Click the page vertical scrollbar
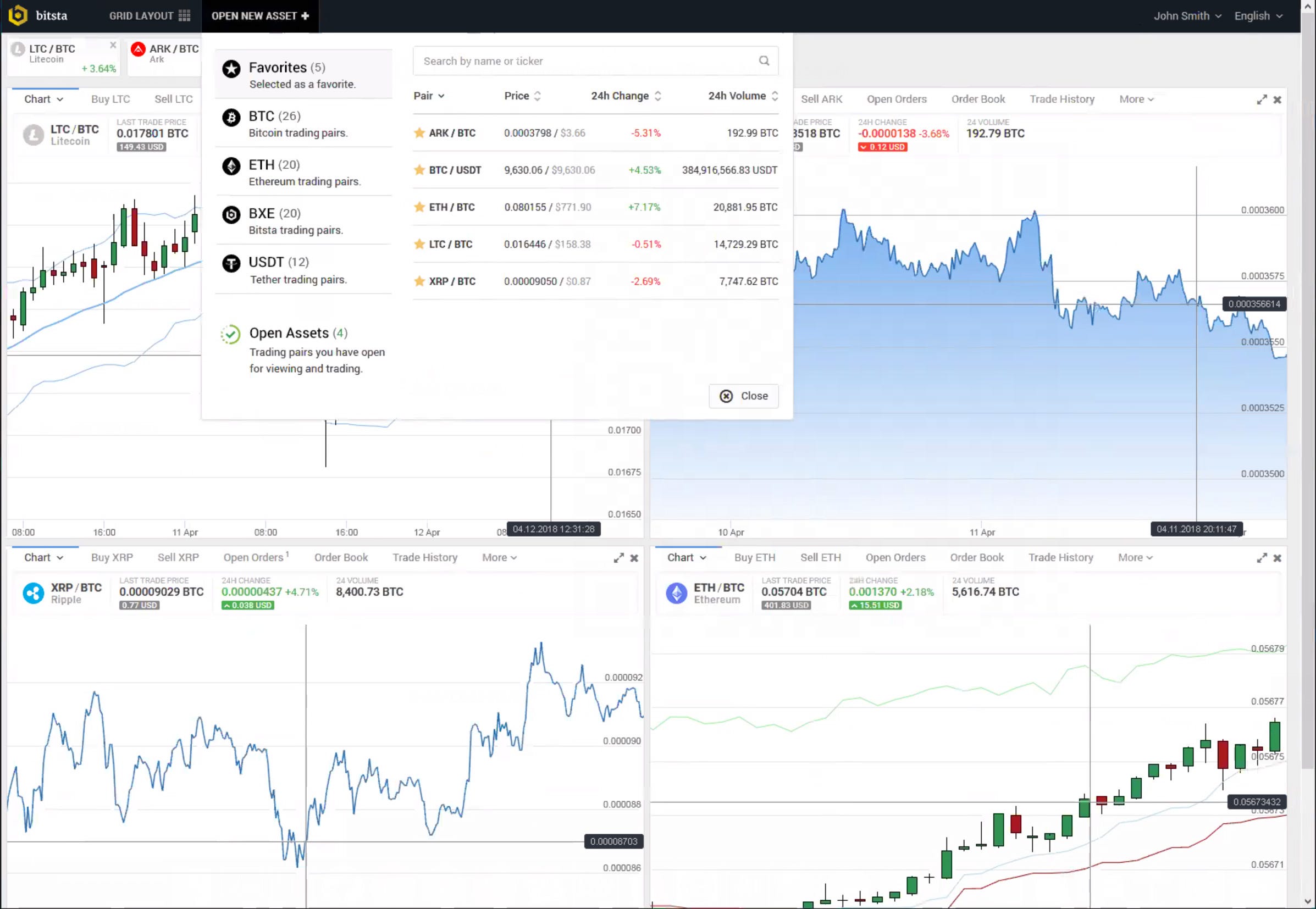The width and height of the screenshot is (1316, 909). (x=1308, y=390)
